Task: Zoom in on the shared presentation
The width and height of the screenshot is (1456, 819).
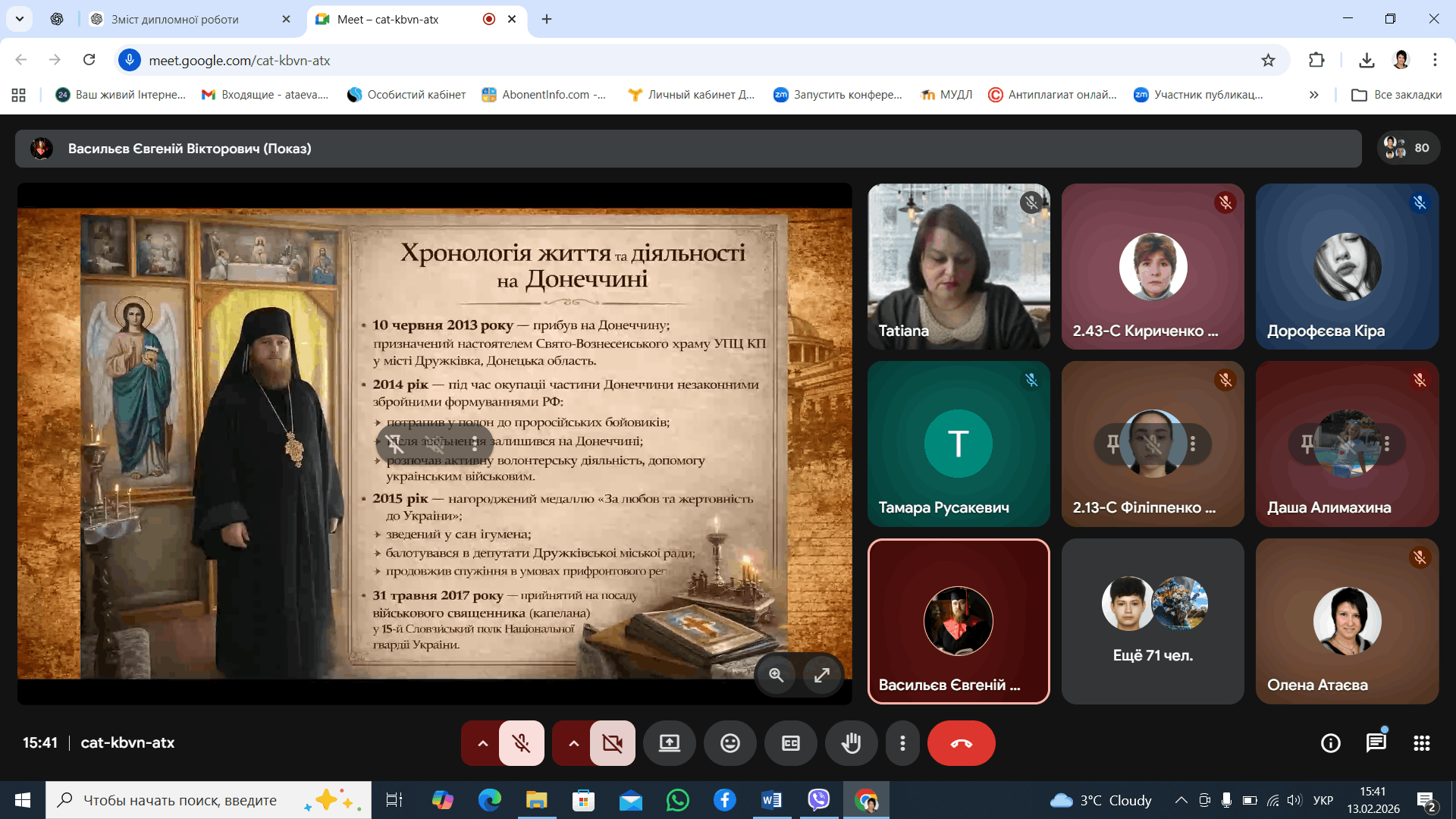Action: [x=776, y=675]
